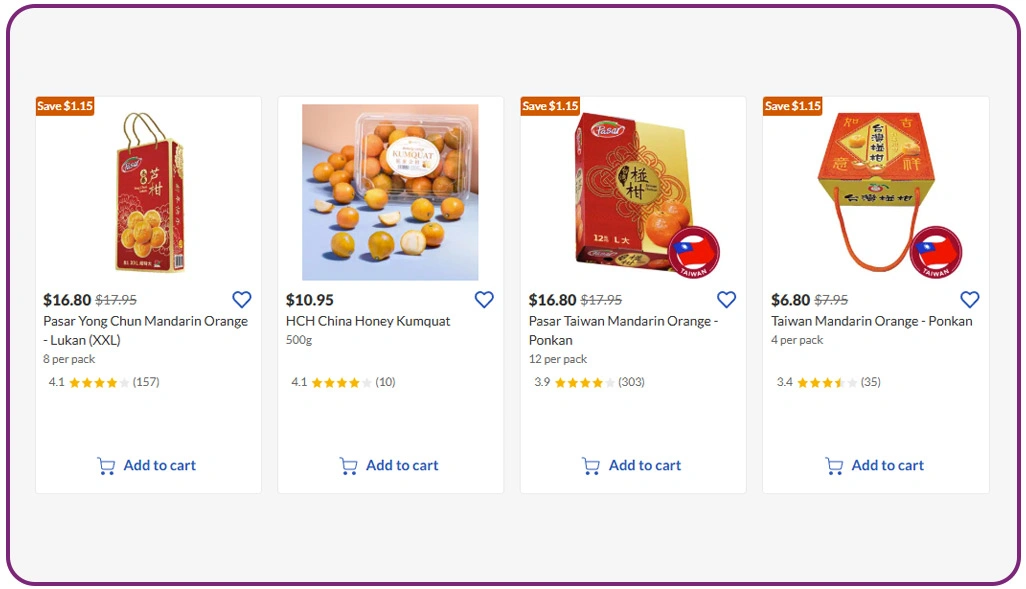Screen dimensions: 1026x589
Task: Click the cart icon beside Lukan Add to cart
Action: click(107, 465)
